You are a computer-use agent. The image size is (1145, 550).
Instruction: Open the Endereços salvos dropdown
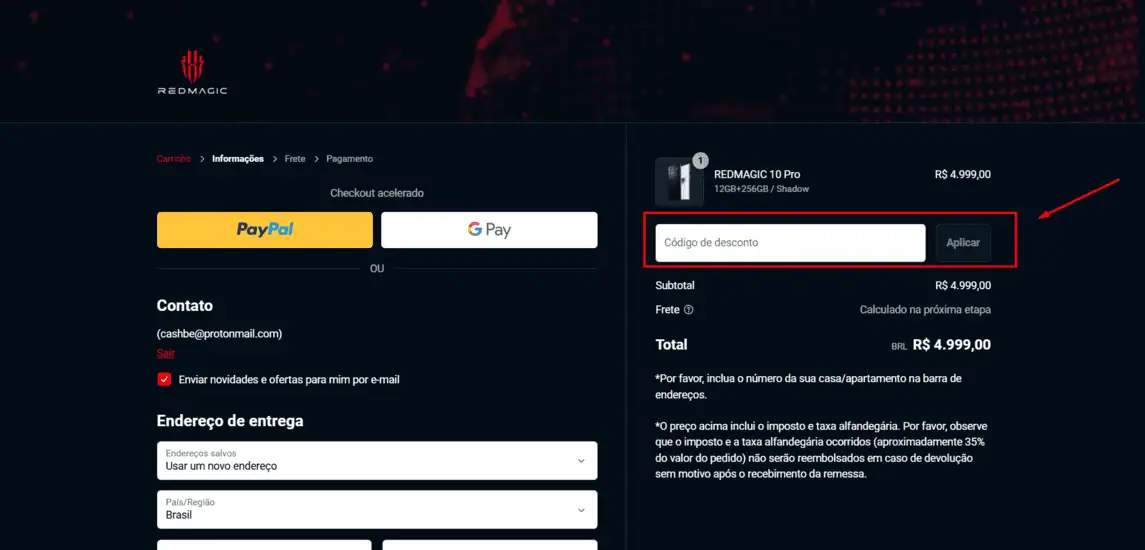click(x=377, y=460)
